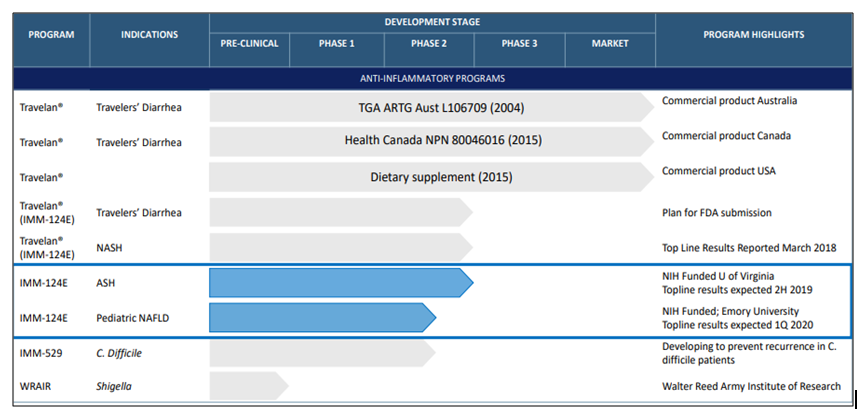Select IMM-124E in the Pediatric NAFLD row
The width and height of the screenshot is (866, 412).
click(43, 318)
